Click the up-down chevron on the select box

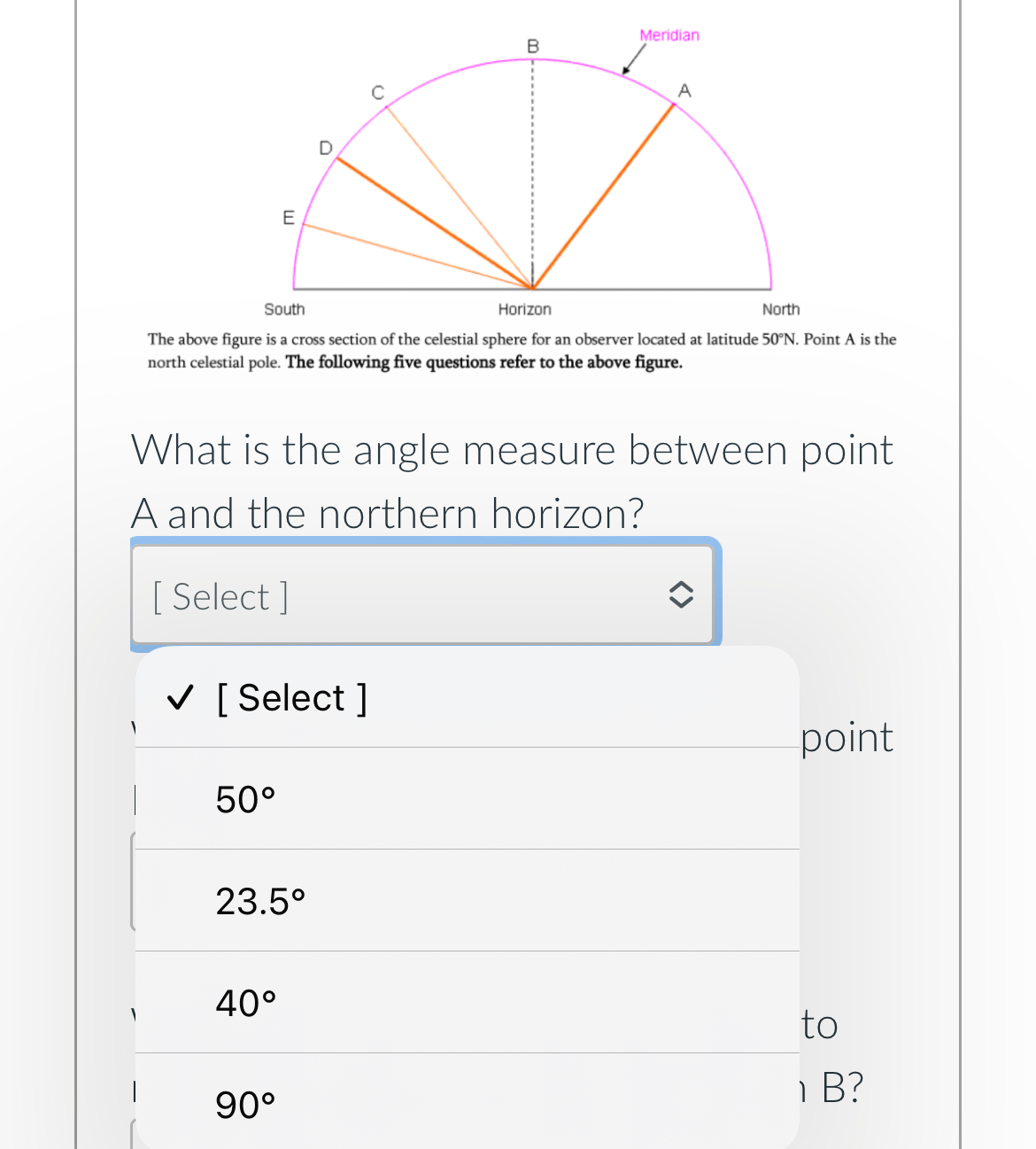tap(680, 594)
